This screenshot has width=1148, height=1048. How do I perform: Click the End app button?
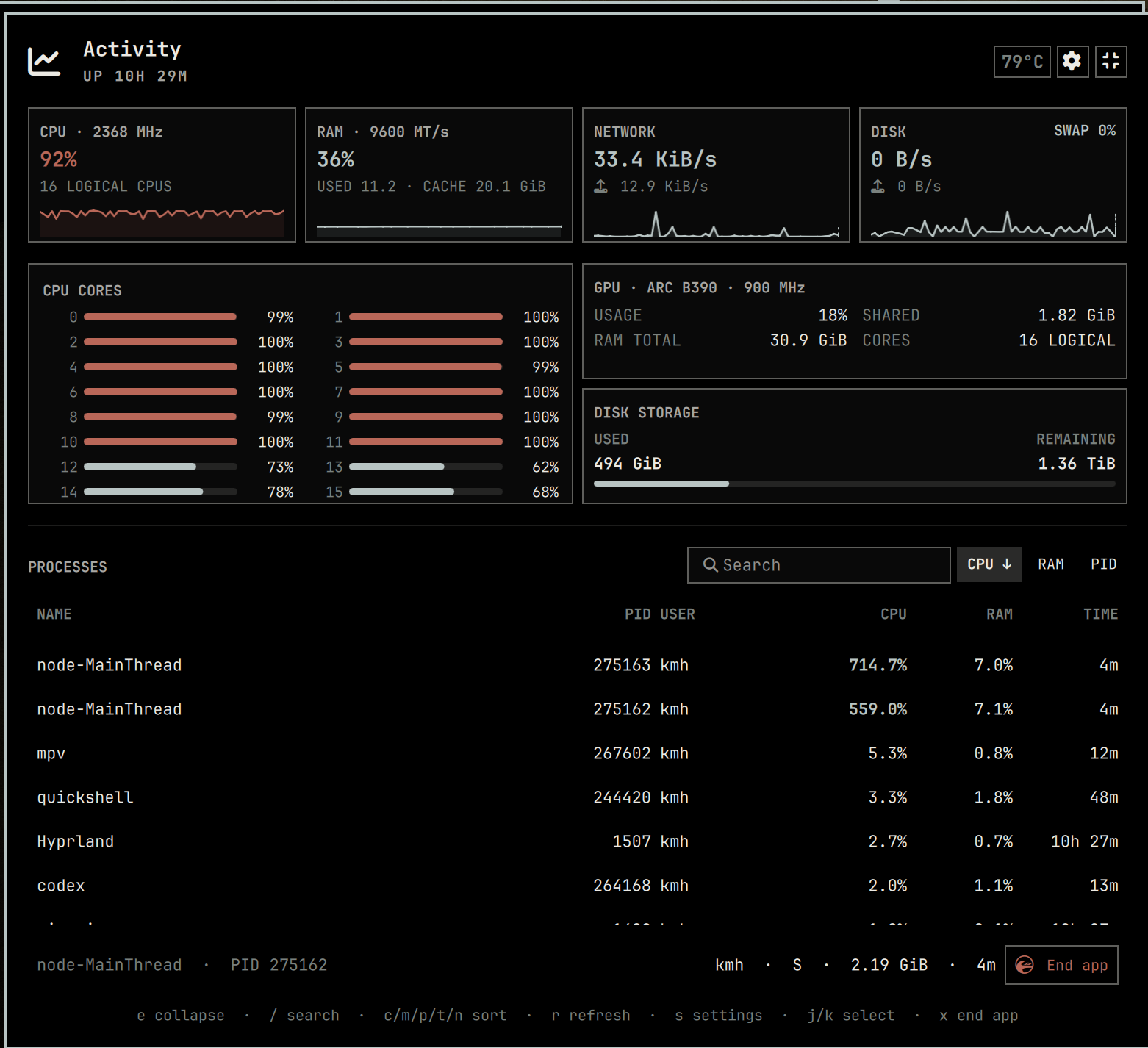(x=1061, y=965)
